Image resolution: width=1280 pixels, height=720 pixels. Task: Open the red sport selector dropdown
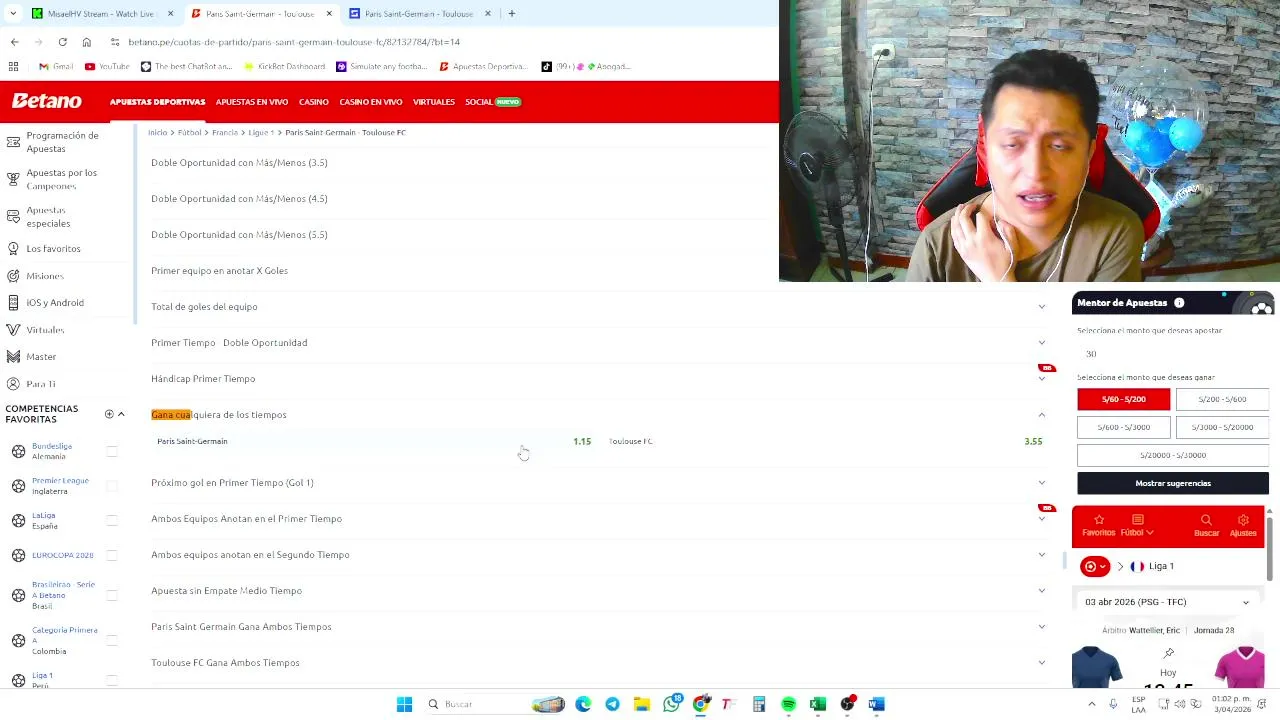[1095, 566]
